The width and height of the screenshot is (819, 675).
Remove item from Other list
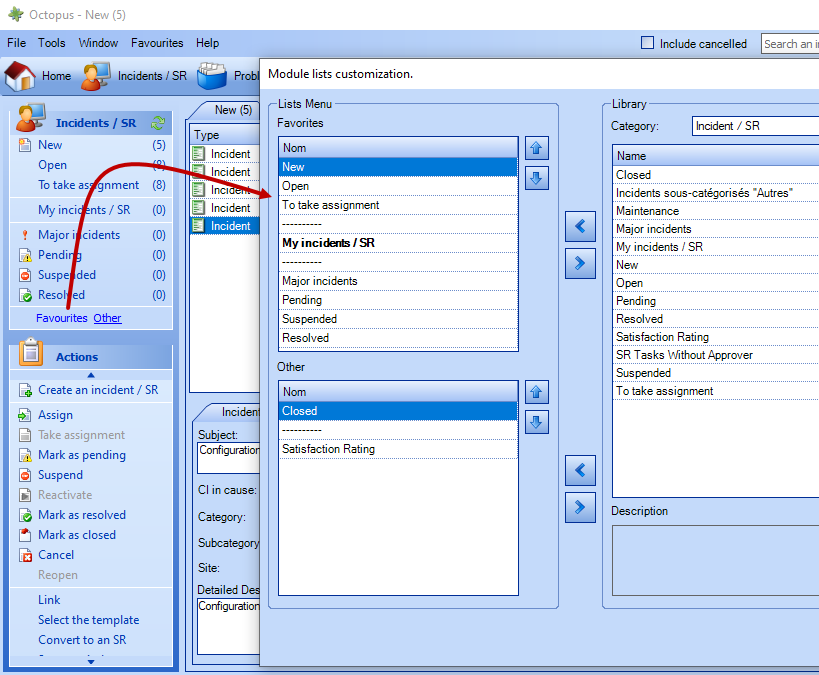click(580, 507)
